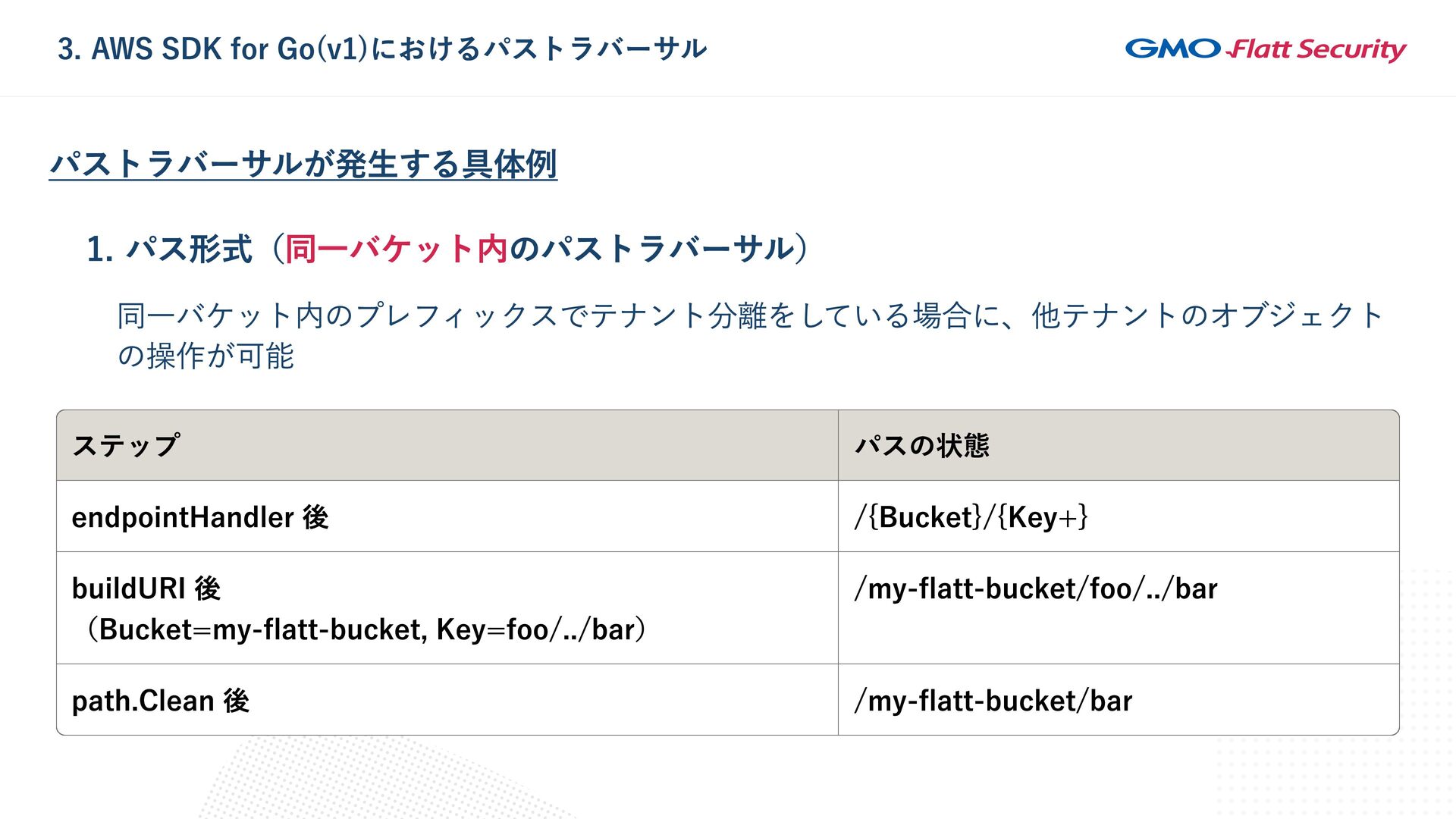Click the slide title about AWS SDK for Go(v1)
This screenshot has height=819, width=1456.
pos(382,49)
